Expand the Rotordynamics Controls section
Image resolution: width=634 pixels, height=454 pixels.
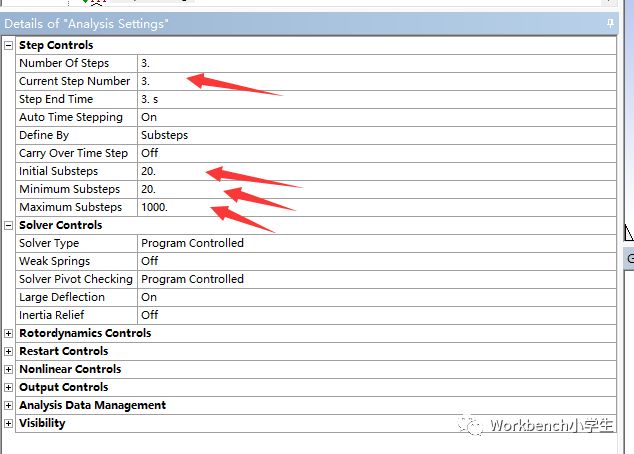click(8, 333)
